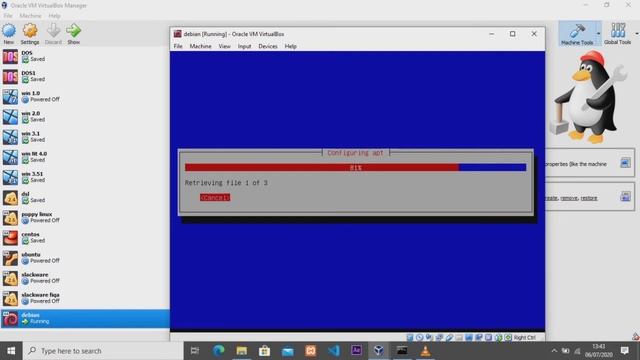Select the Machine Tools hammer icon
Image resolution: width=640 pixels, height=360 pixels.
tap(577, 31)
